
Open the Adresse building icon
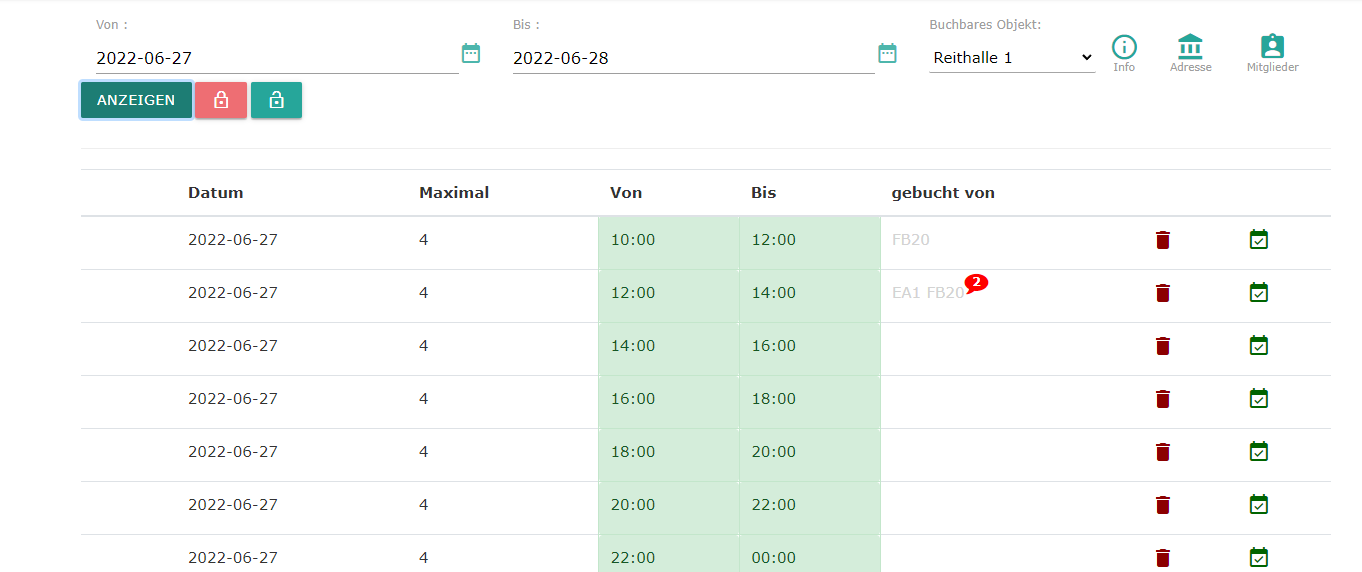tap(1190, 48)
